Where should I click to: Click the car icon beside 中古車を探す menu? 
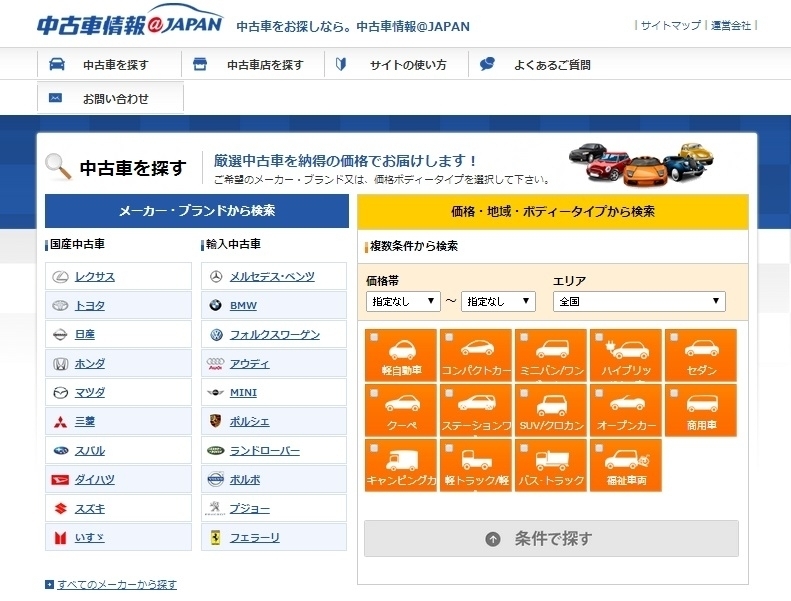click(x=56, y=64)
